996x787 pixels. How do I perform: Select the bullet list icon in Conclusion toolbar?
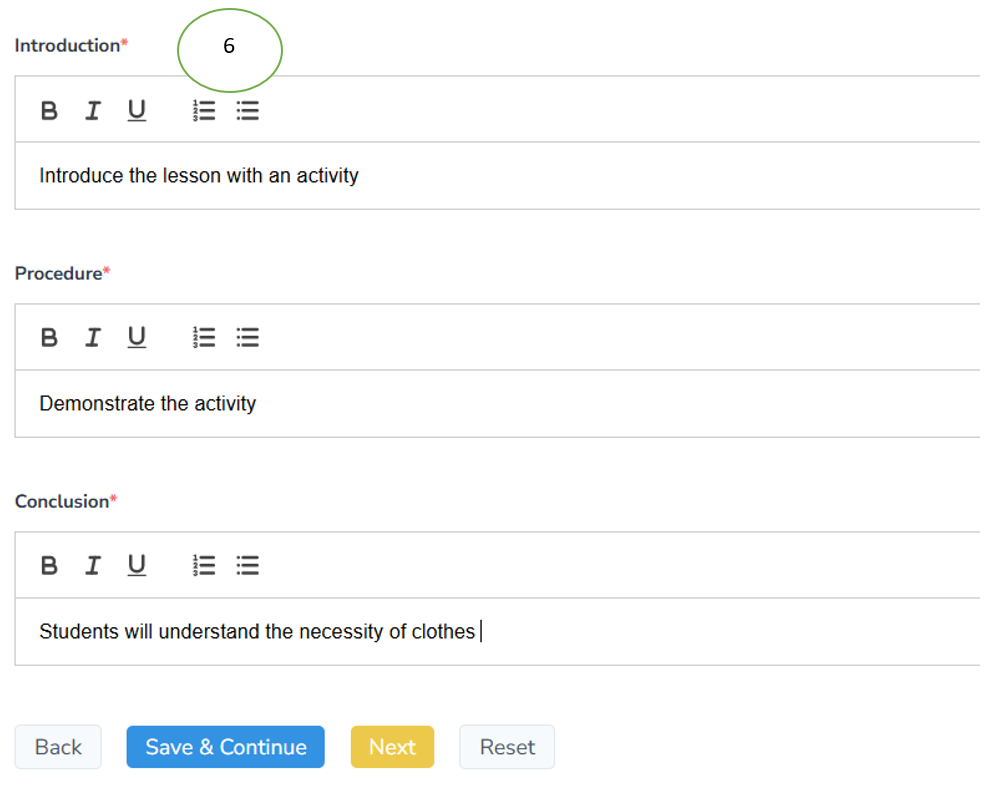(x=247, y=565)
